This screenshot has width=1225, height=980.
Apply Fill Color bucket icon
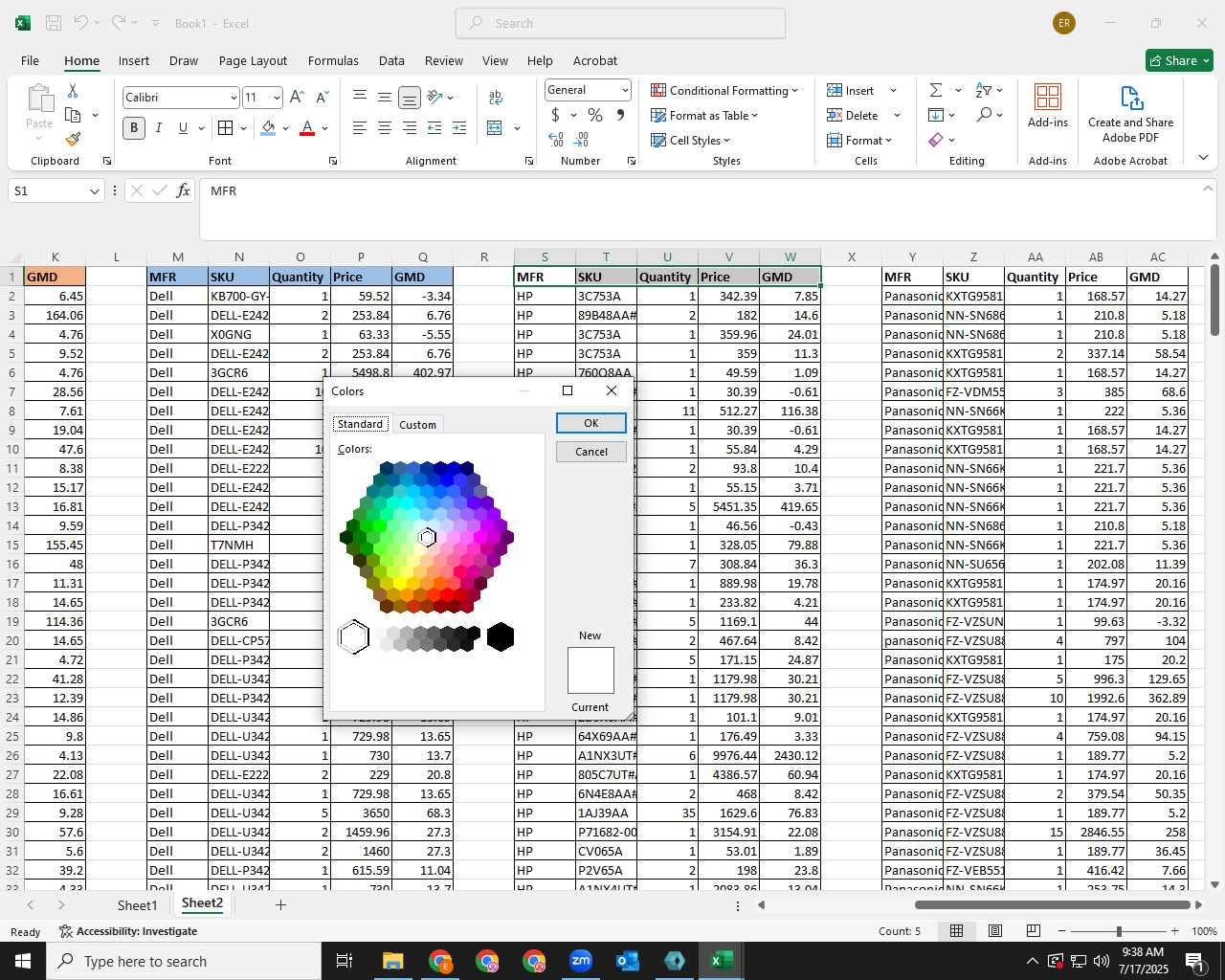[x=268, y=127]
